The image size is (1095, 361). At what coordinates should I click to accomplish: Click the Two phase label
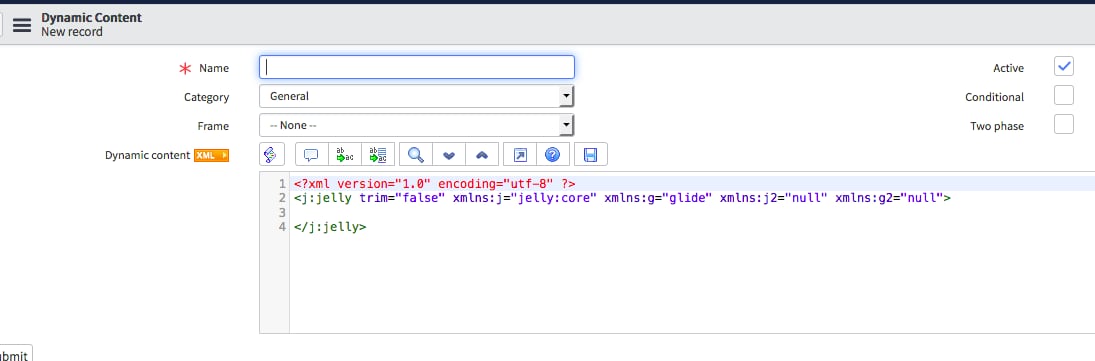click(x=997, y=126)
